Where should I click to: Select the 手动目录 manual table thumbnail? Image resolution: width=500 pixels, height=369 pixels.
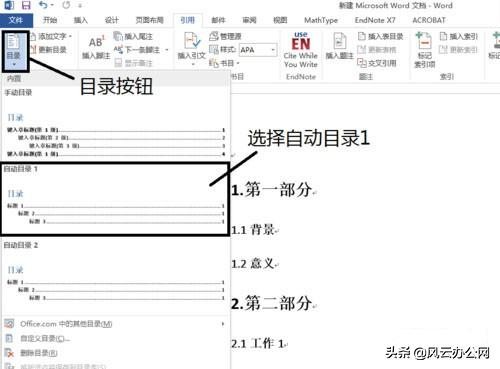[x=115, y=125]
